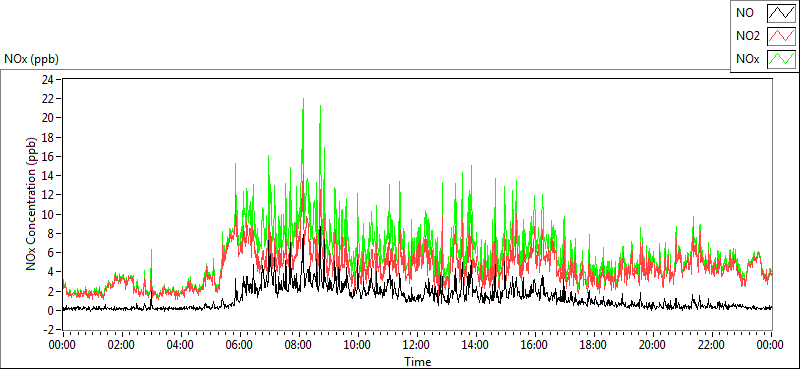Click the 16 y-axis tick label
The height and width of the screenshot is (369, 800).
[x=47, y=156]
